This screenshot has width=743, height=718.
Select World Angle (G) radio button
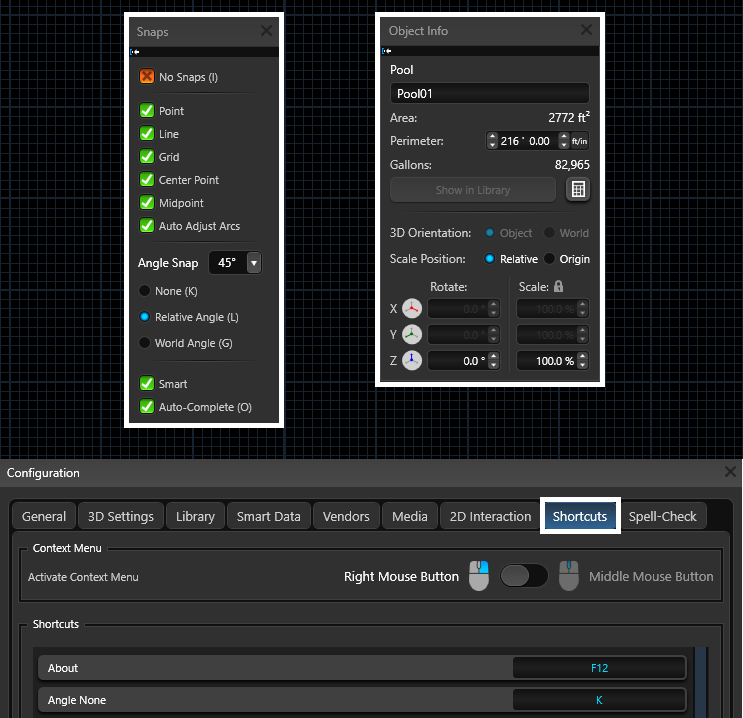pos(146,343)
